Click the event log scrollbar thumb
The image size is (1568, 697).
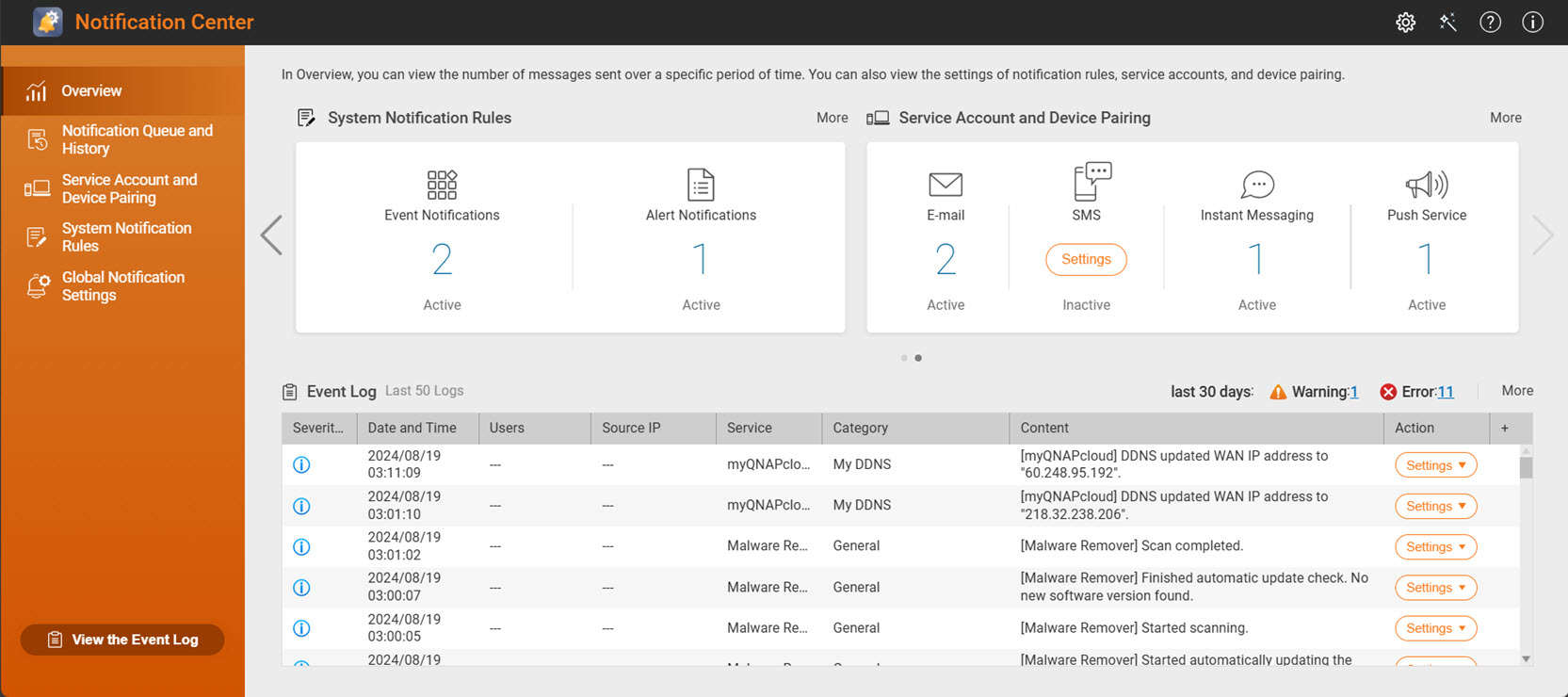pos(1526,467)
